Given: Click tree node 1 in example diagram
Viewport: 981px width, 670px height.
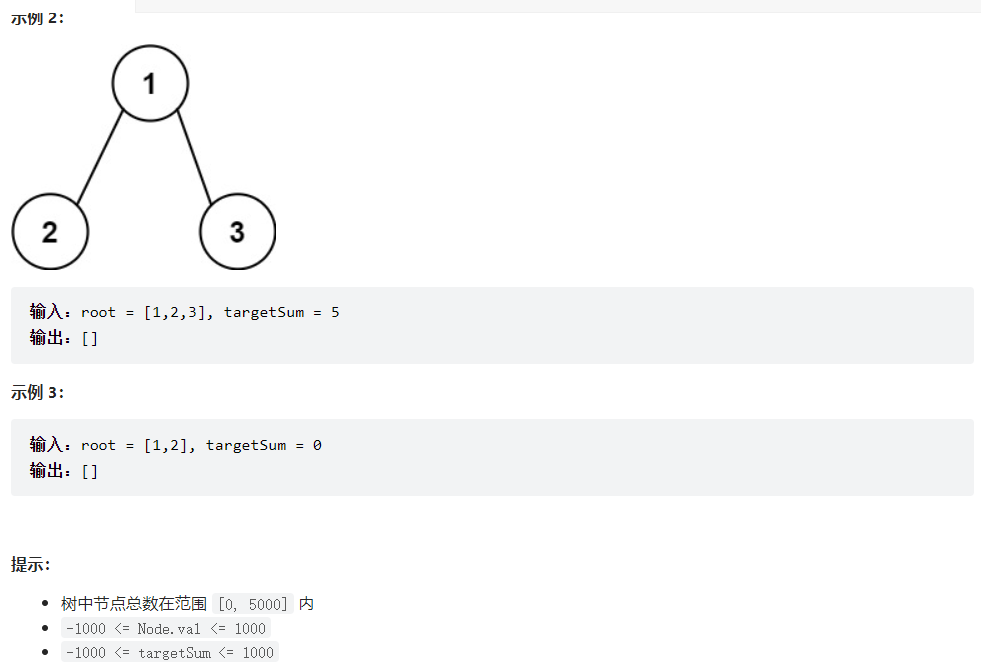Looking at the screenshot, I should [150, 84].
